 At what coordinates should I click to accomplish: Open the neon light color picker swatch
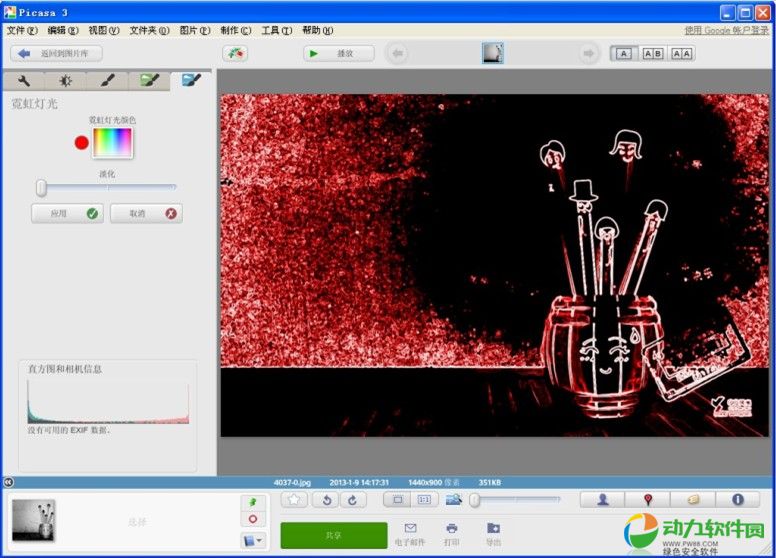pos(112,143)
